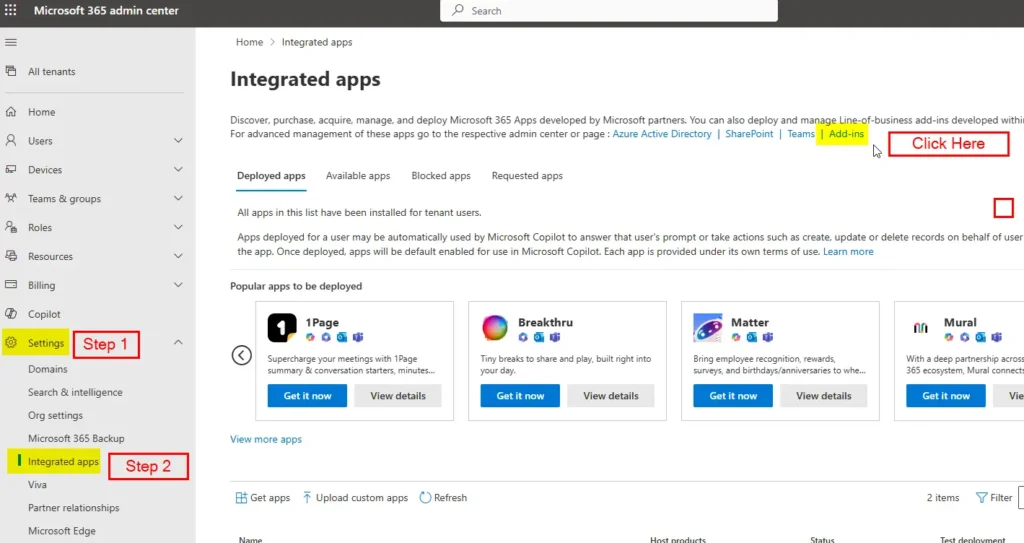This screenshot has width=1024, height=543.
Task: Click the Home house icon in sidebar
Action: coord(11,112)
